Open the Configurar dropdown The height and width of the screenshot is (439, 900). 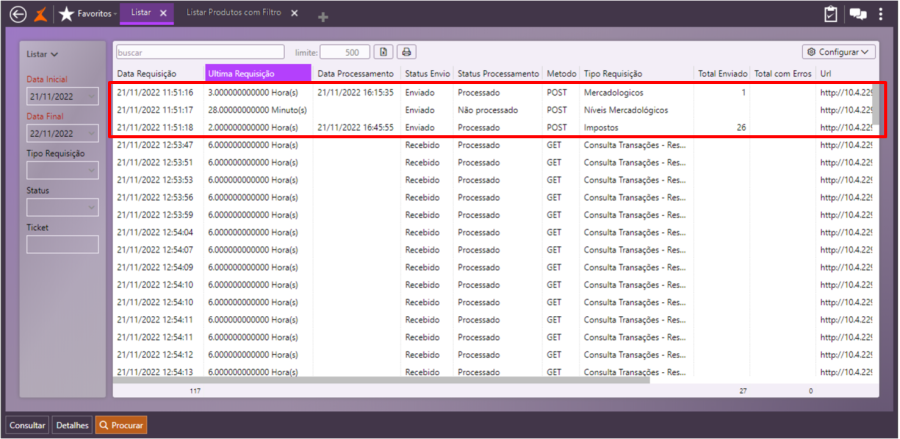click(x=839, y=52)
